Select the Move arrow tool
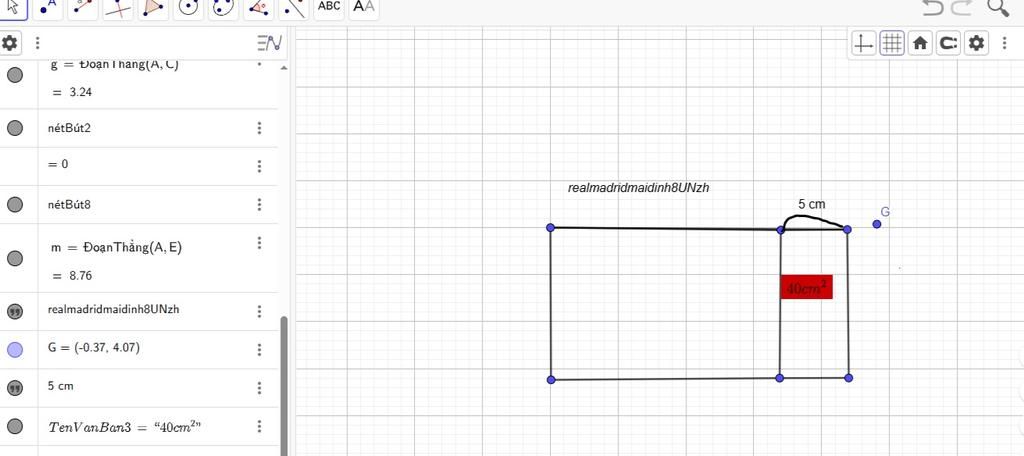 pos(12,7)
